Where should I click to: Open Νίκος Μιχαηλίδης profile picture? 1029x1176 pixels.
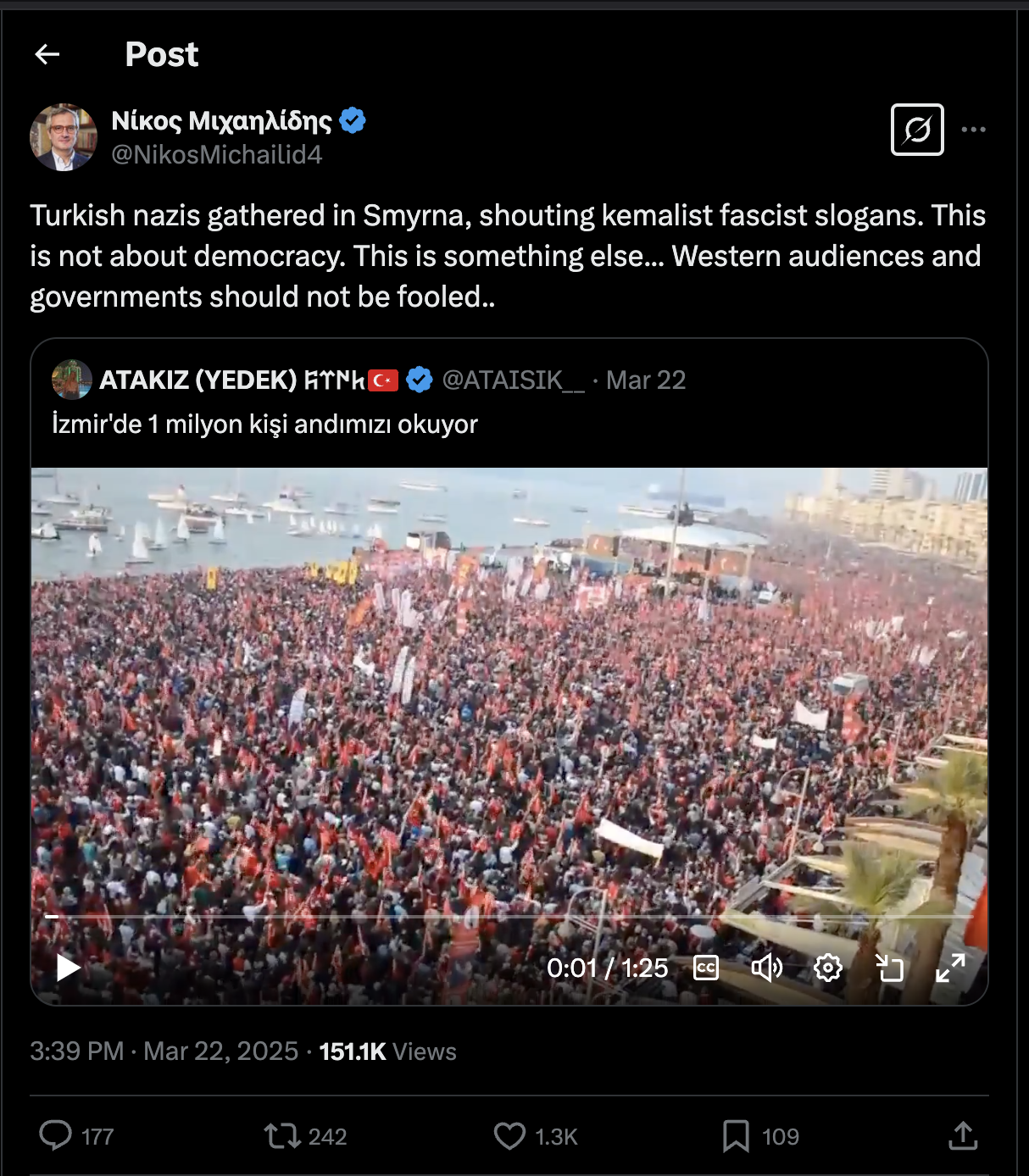(64, 137)
